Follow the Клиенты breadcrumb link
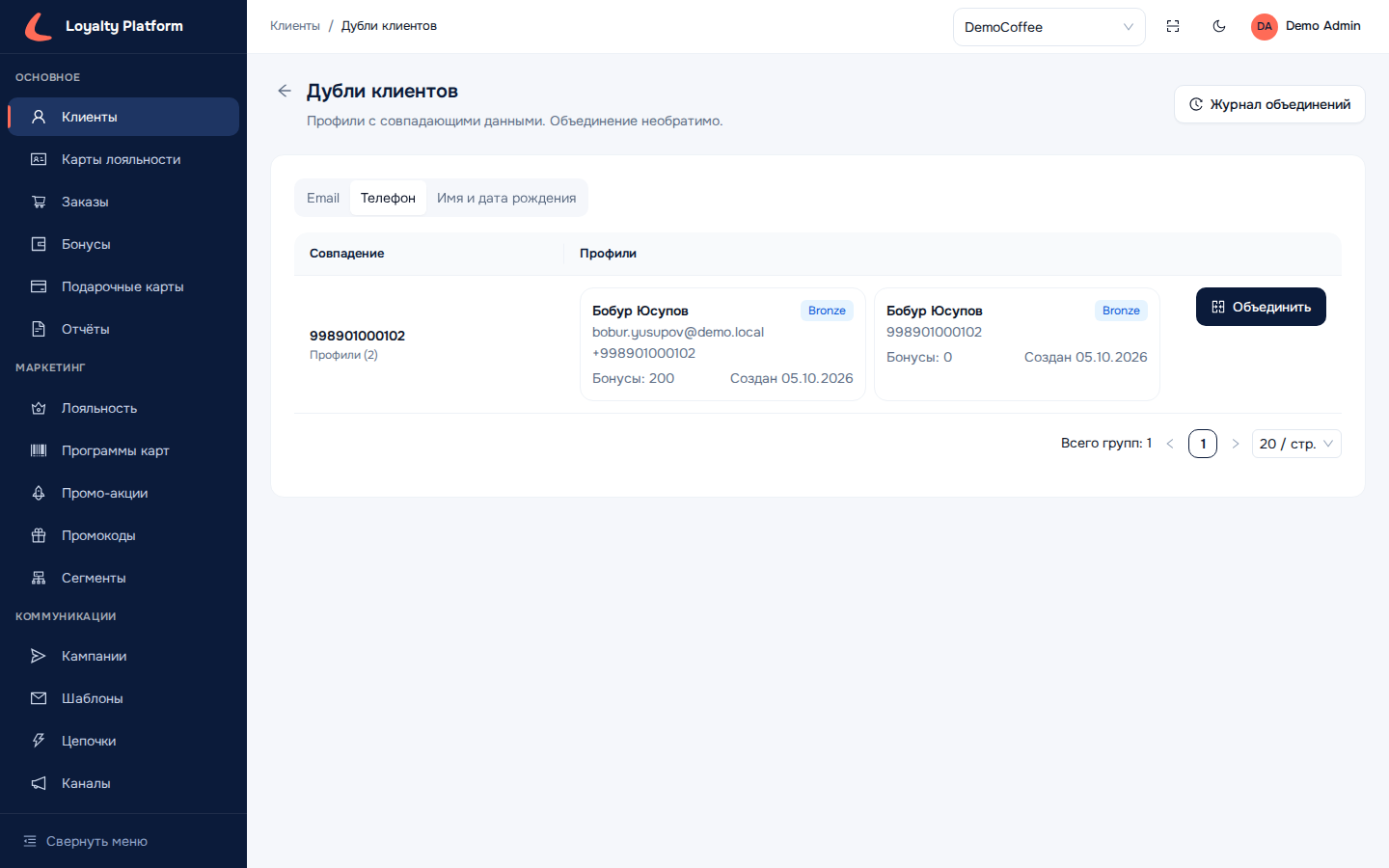The height and width of the screenshot is (868, 1389). (295, 26)
